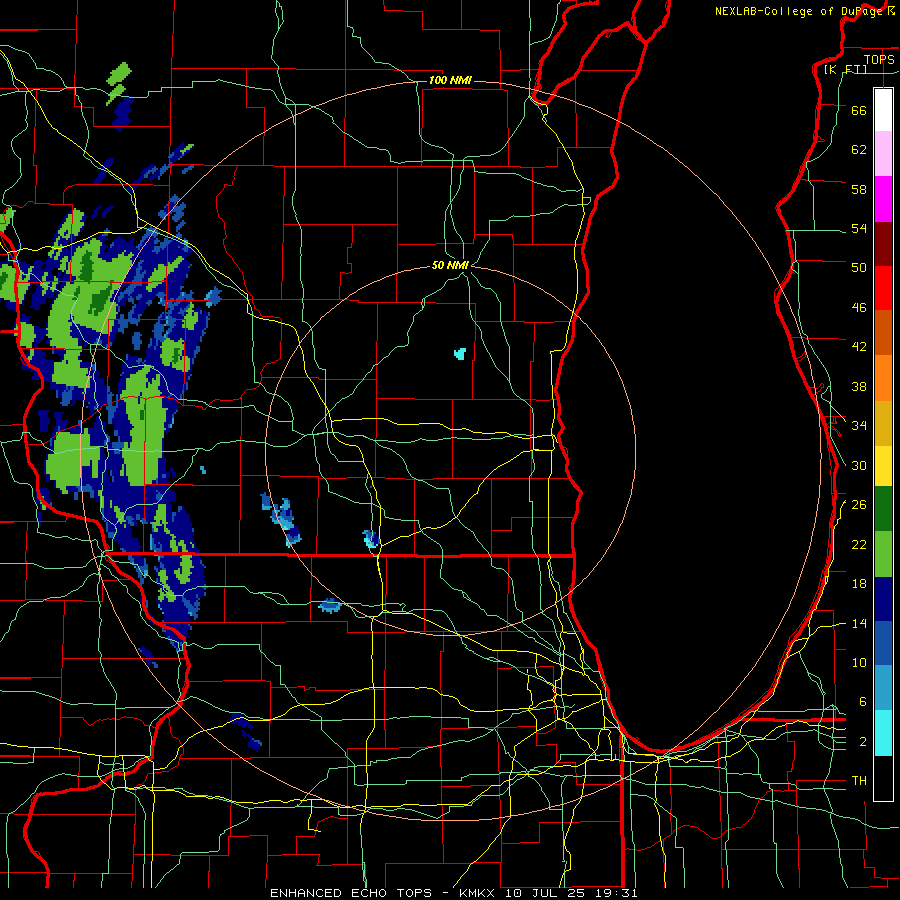Click the legend value "38"
Viewport: 900px width, 900px height.
[x=859, y=386]
